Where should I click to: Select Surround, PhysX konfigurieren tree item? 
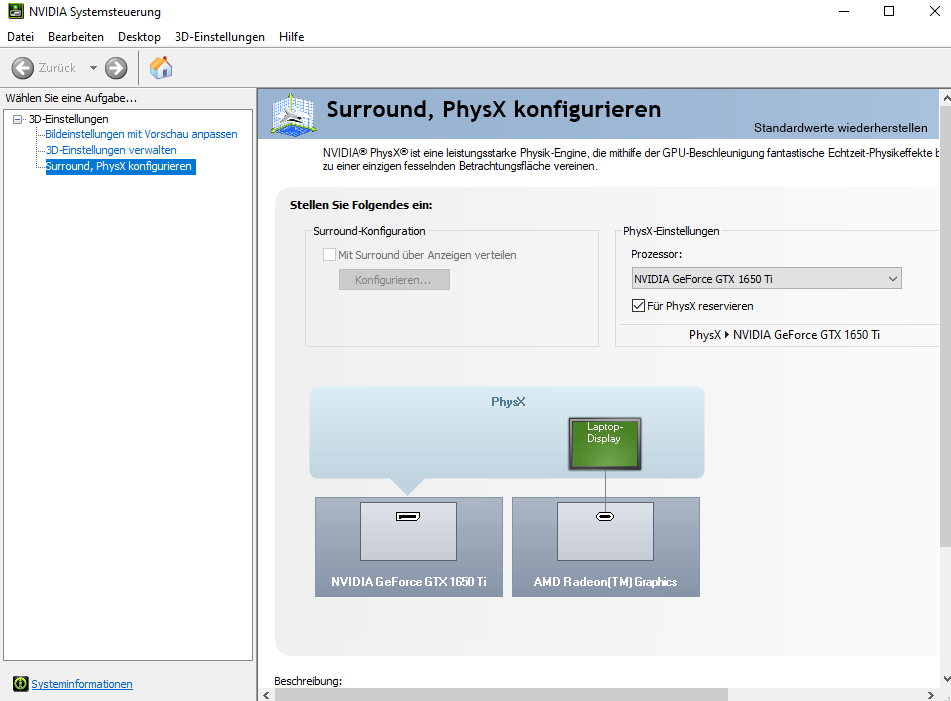pos(120,166)
